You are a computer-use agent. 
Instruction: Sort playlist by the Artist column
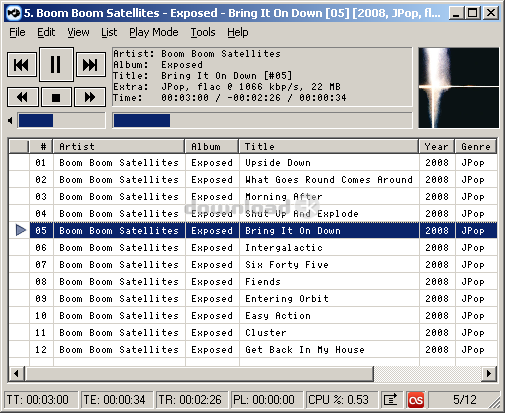119,147
